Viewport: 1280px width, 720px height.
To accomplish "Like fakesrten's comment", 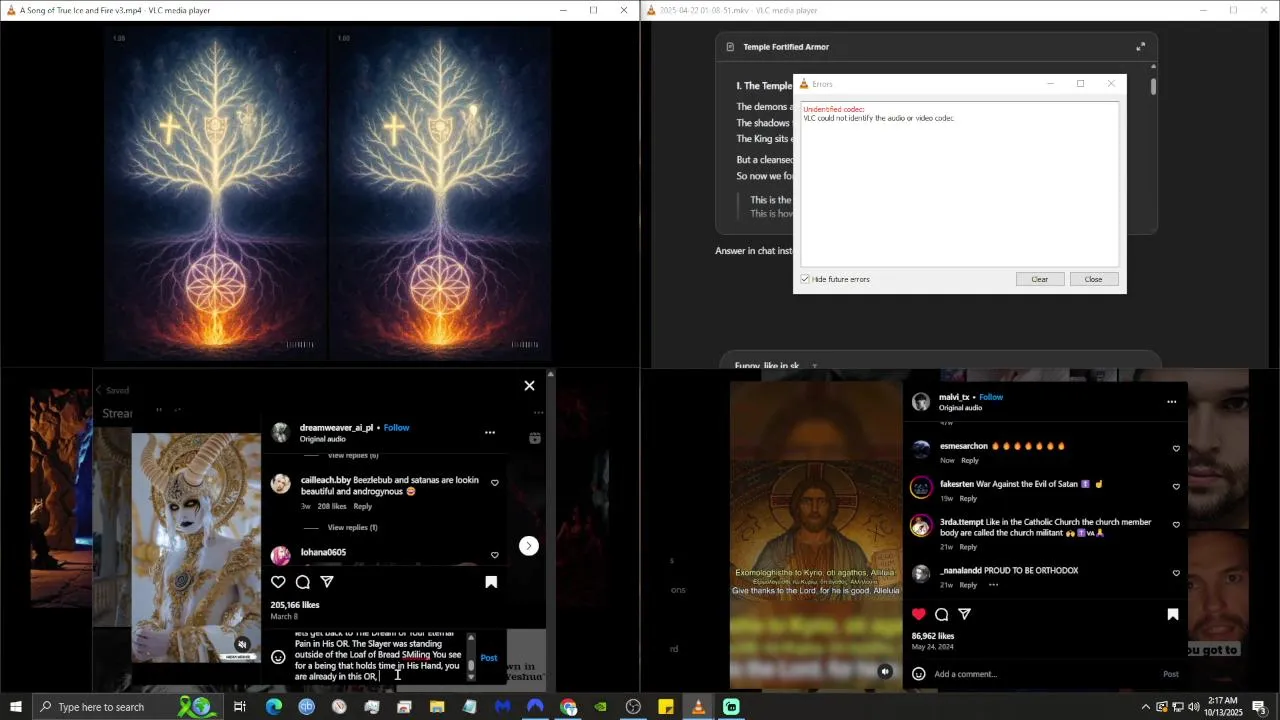I will click(x=1176, y=487).
